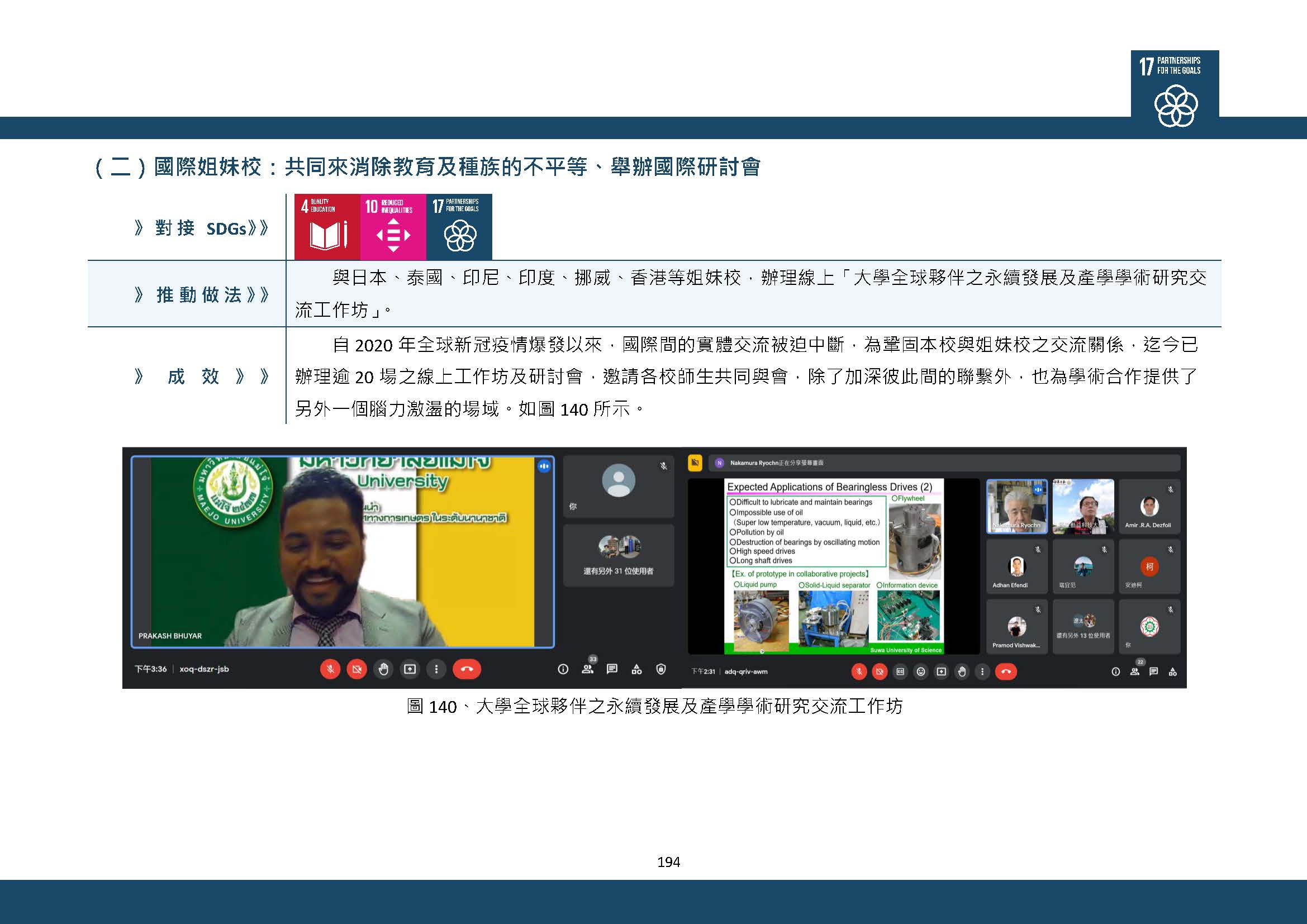This screenshot has height=924, width=1307.
Task: Select the Pramod Vishwak... tile
Action: [1016, 626]
